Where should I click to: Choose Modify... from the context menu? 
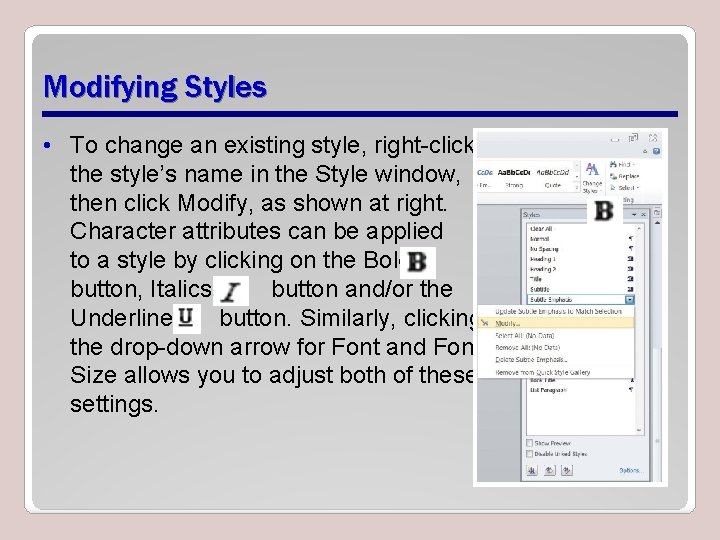pyautogui.click(x=556, y=323)
